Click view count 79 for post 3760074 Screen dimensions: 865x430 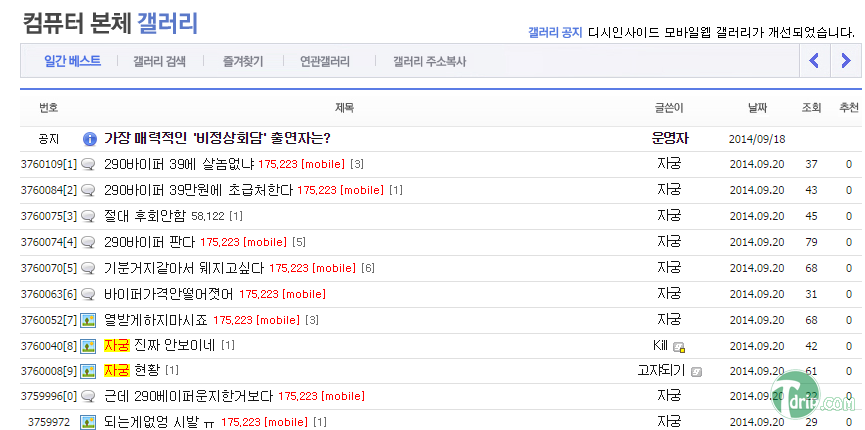click(811, 242)
